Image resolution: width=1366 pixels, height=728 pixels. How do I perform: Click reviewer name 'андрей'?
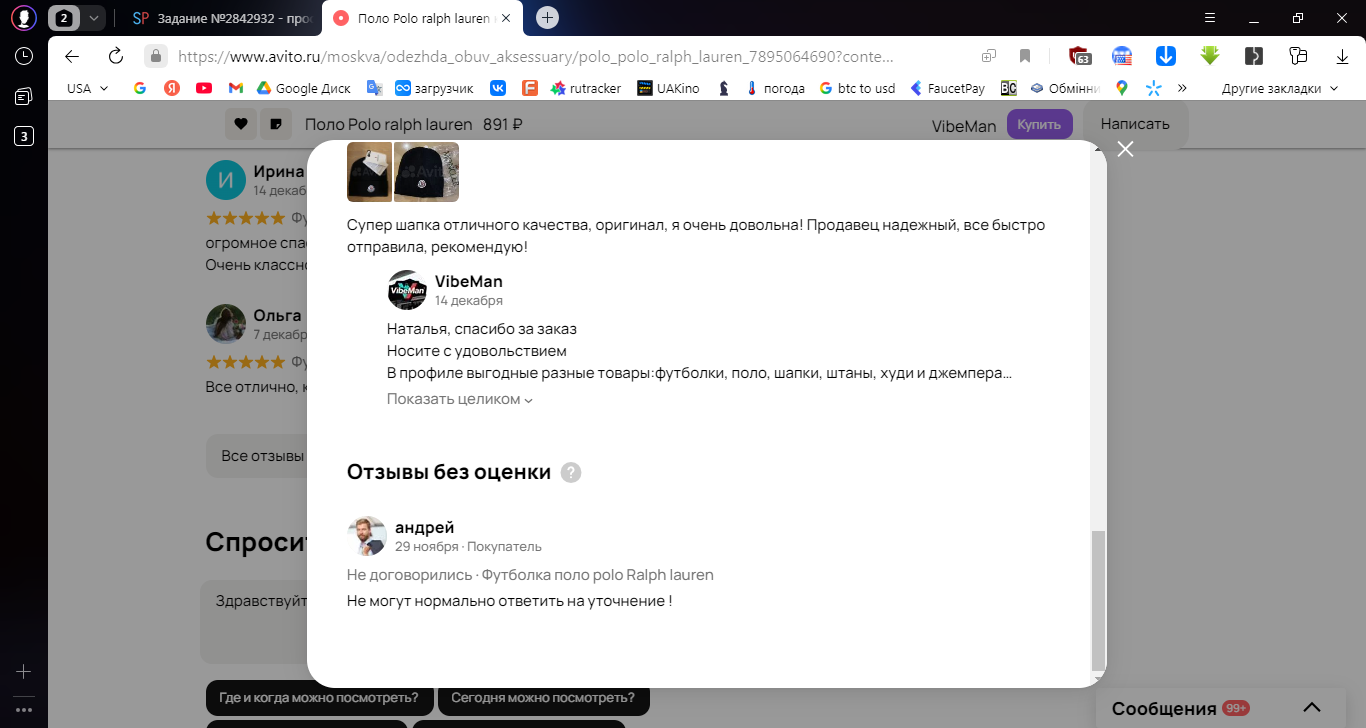[x=425, y=527]
